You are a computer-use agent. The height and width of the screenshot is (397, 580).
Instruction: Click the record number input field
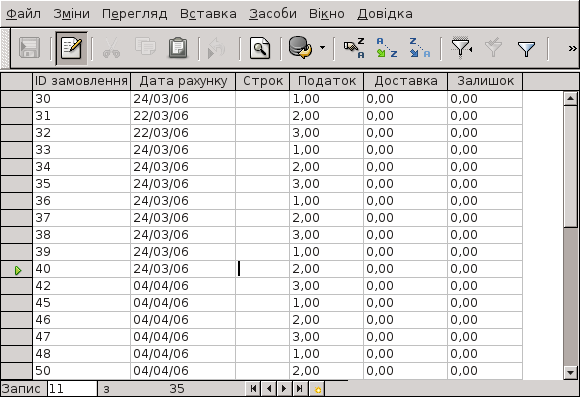pyautogui.click(x=72, y=388)
